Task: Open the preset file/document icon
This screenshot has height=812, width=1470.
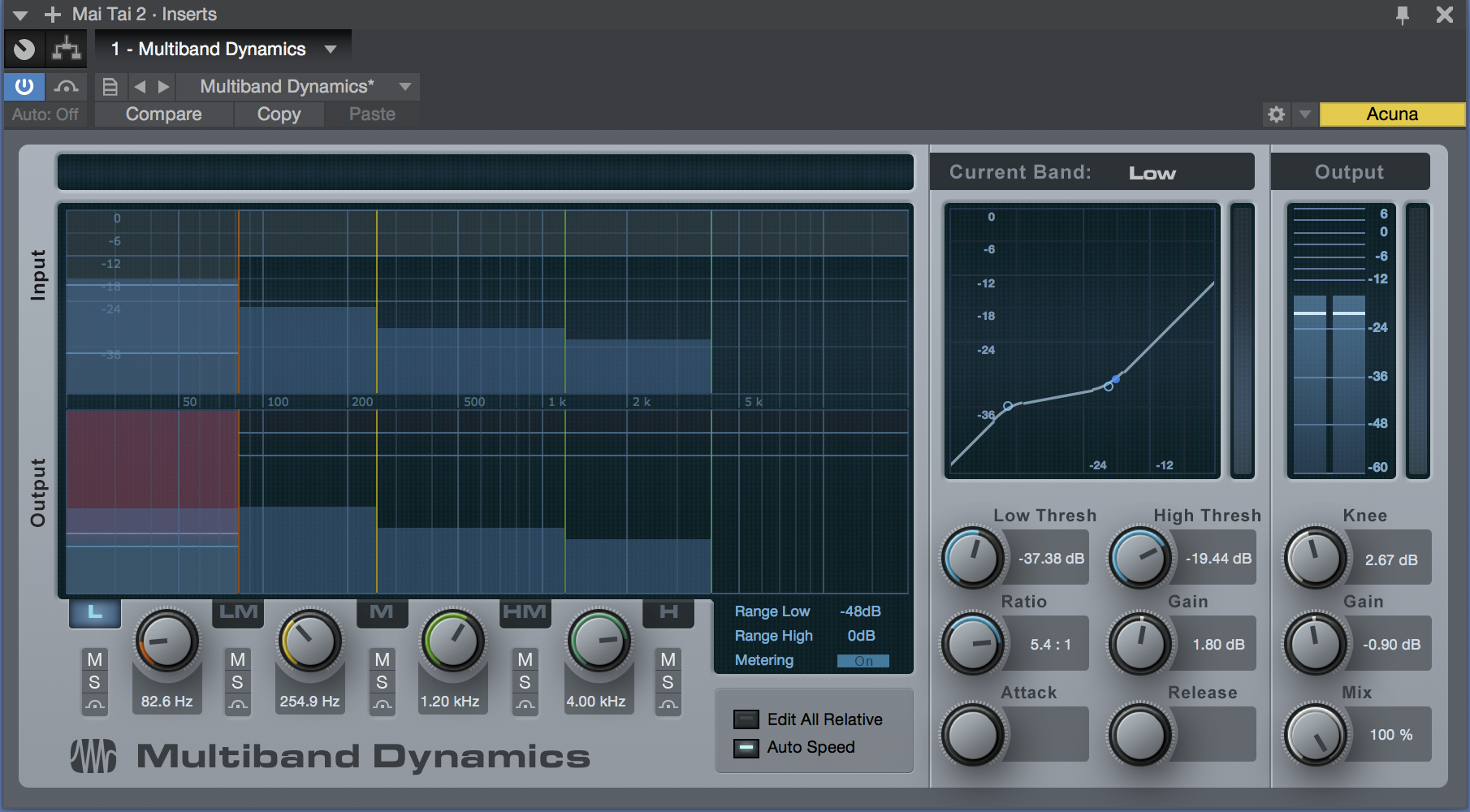Action: [x=110, y=86]
